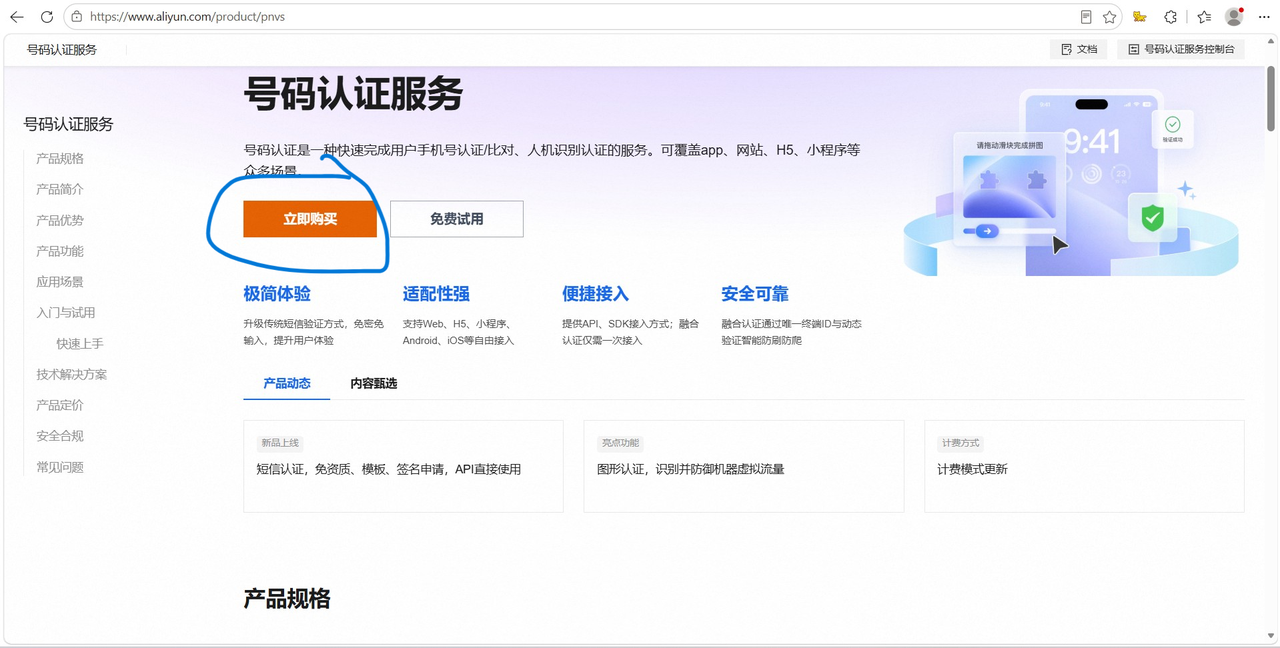Select 入门与试用 in the sidebar
Screen dimensions: 1280x648
coord(66,312)
